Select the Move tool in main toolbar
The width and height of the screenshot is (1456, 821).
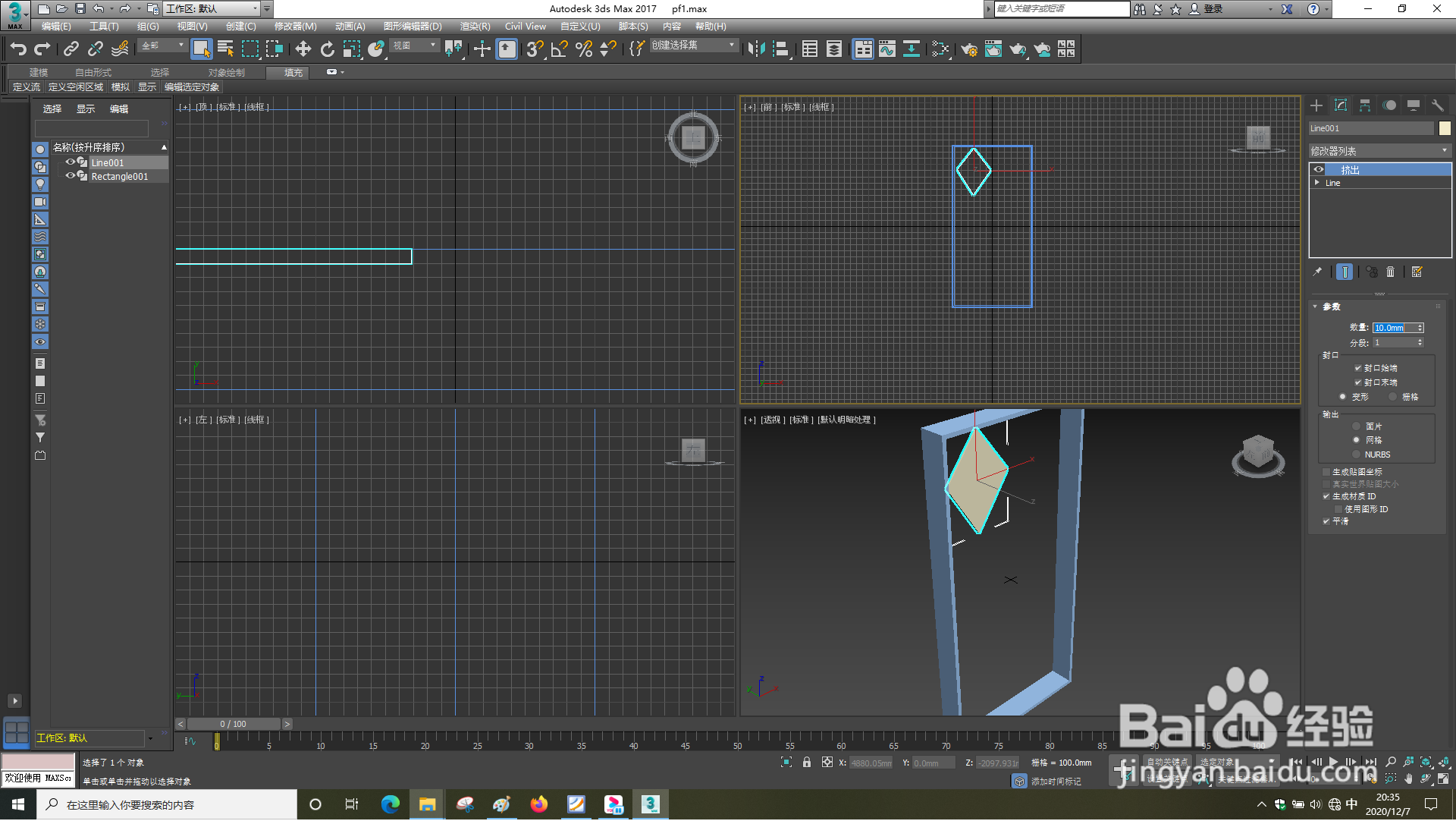(303, 49)
